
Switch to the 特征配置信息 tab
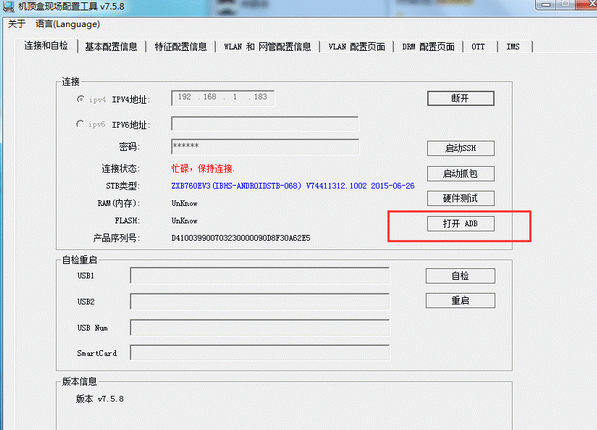pos(181,47)
